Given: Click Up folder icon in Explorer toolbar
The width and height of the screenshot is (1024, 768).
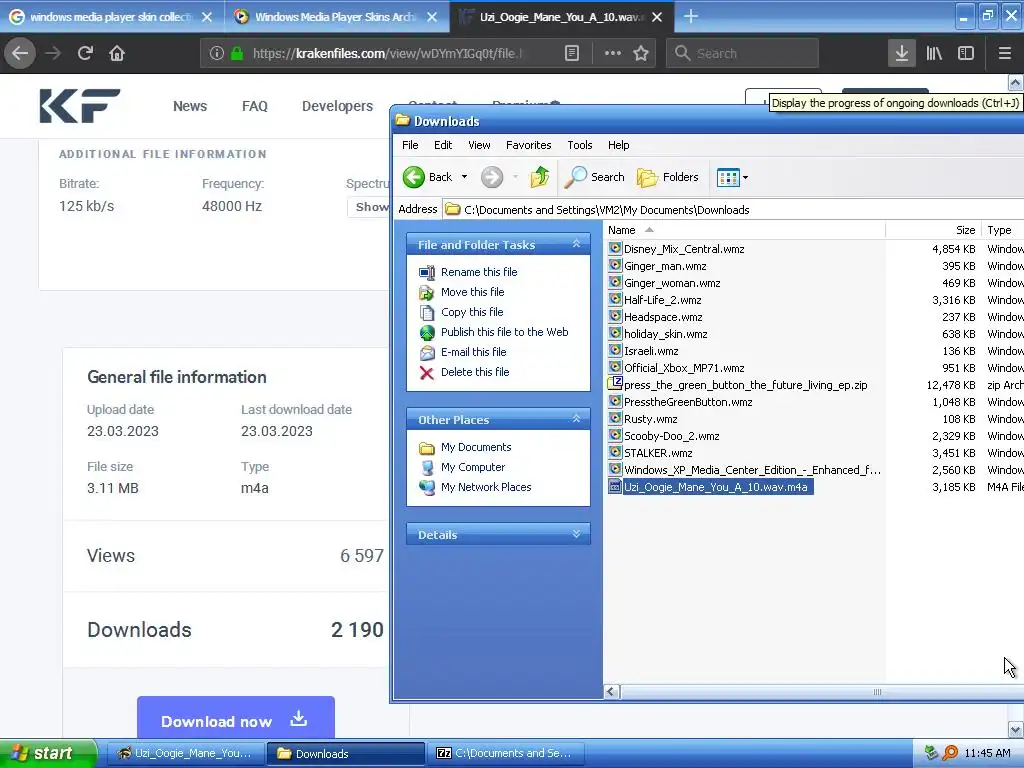Looking at the screenshot, I should pos(539,177).
